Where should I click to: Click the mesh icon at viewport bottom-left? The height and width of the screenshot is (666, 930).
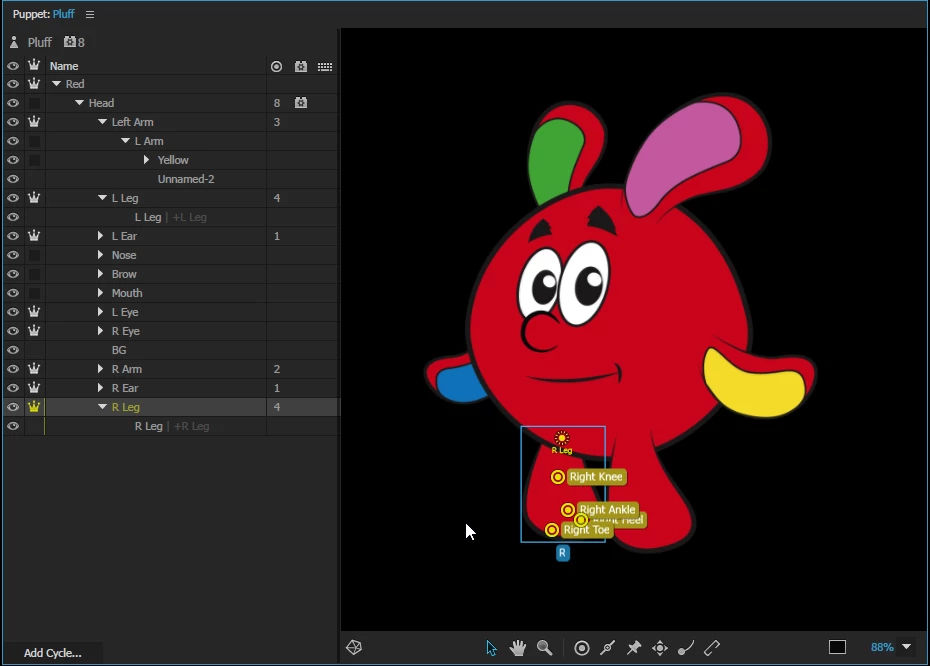coord(354,647)
